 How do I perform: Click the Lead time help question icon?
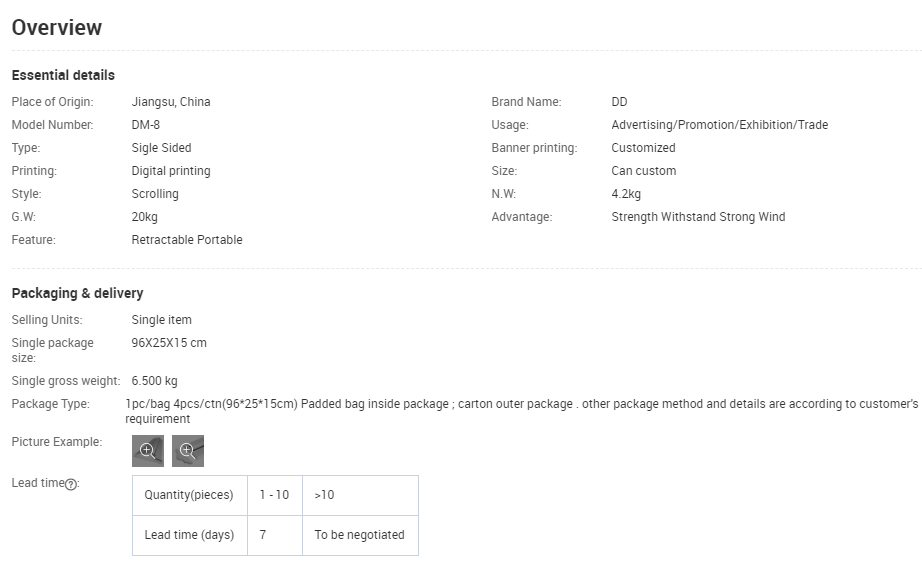pyautogui.click(x=71, y=484)
